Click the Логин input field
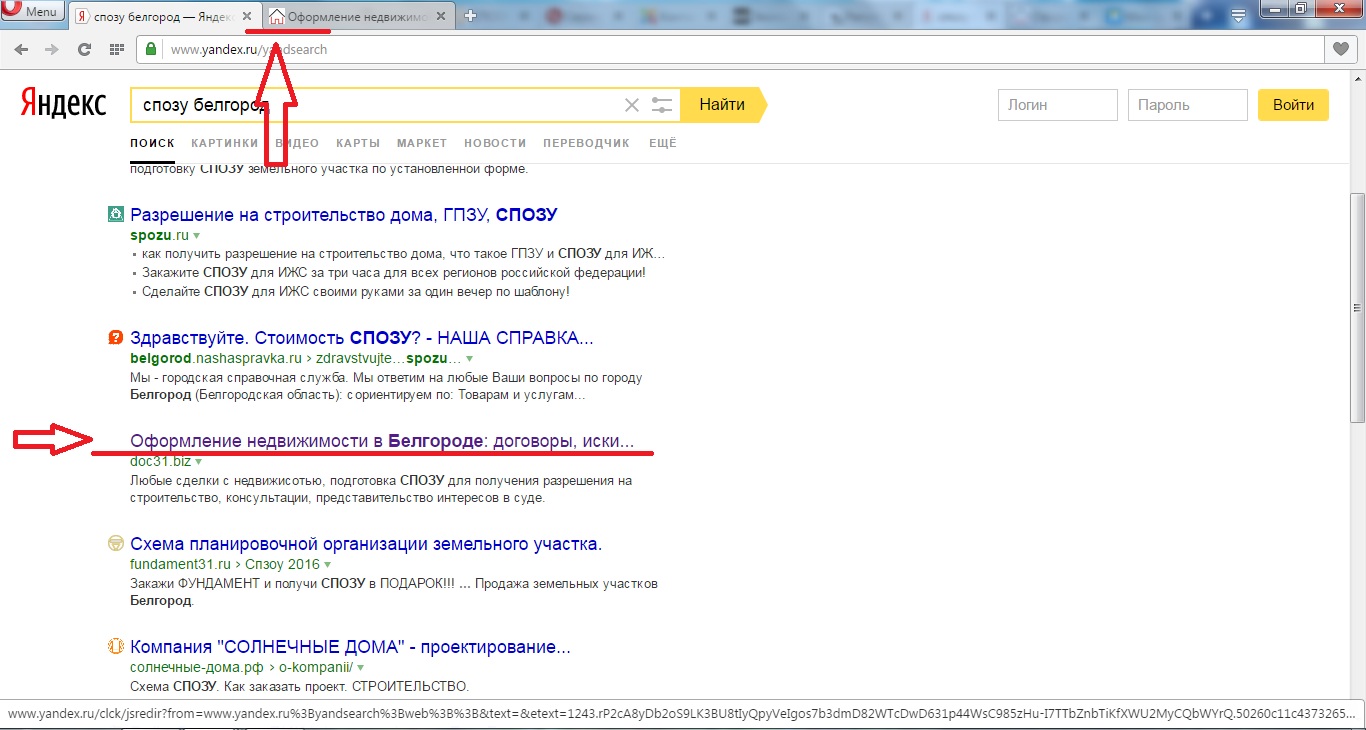The height and width of the screenshot is (730, 1366). point(1058,105)
